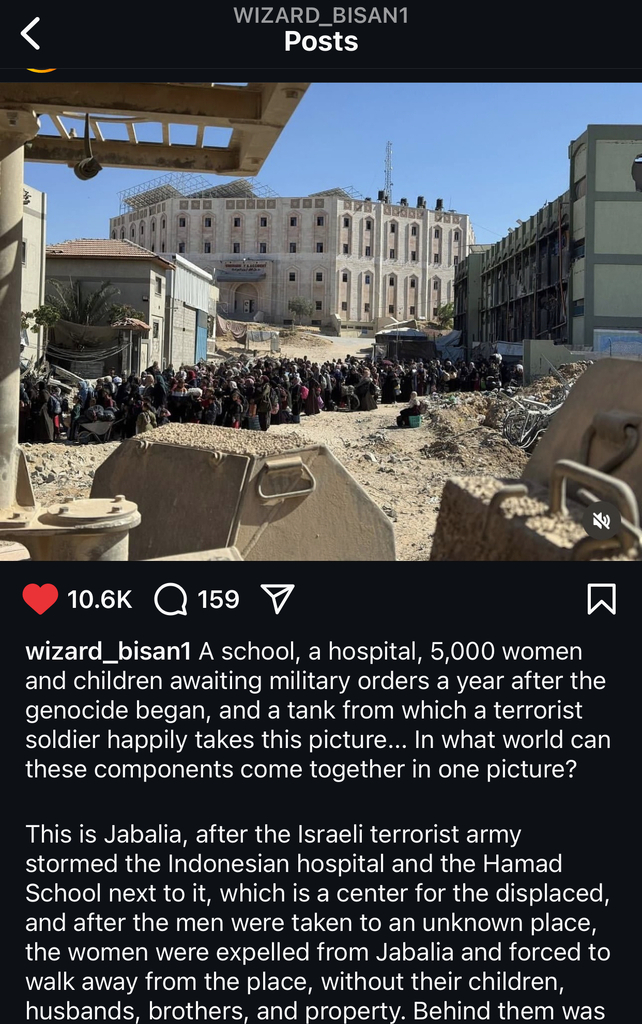Tap the hospital building in the video
Viewport: 642px width, 1024px height.
coord(292,255)
